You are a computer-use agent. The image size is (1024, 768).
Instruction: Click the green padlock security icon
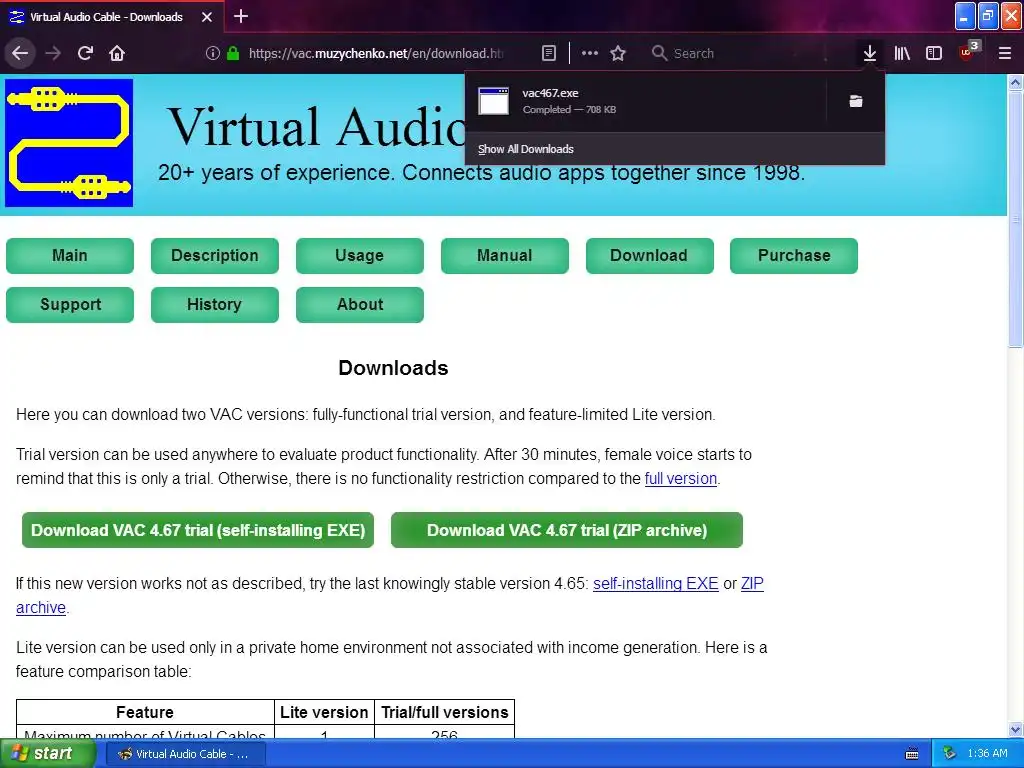click(x=232, y=53)
